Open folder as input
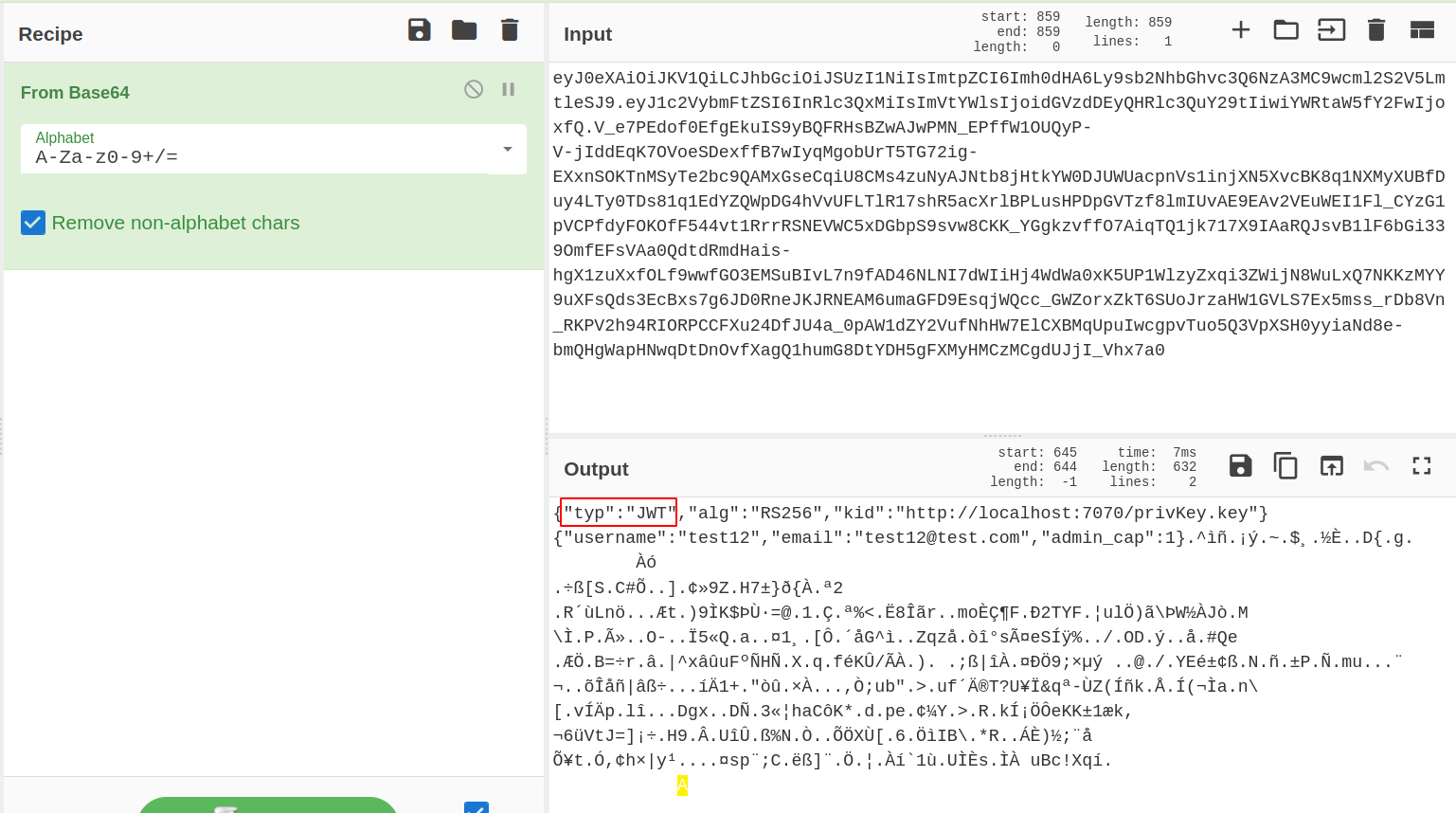Image resolution: width=1456 pixels, height=813 pixels. point(1285,30)
